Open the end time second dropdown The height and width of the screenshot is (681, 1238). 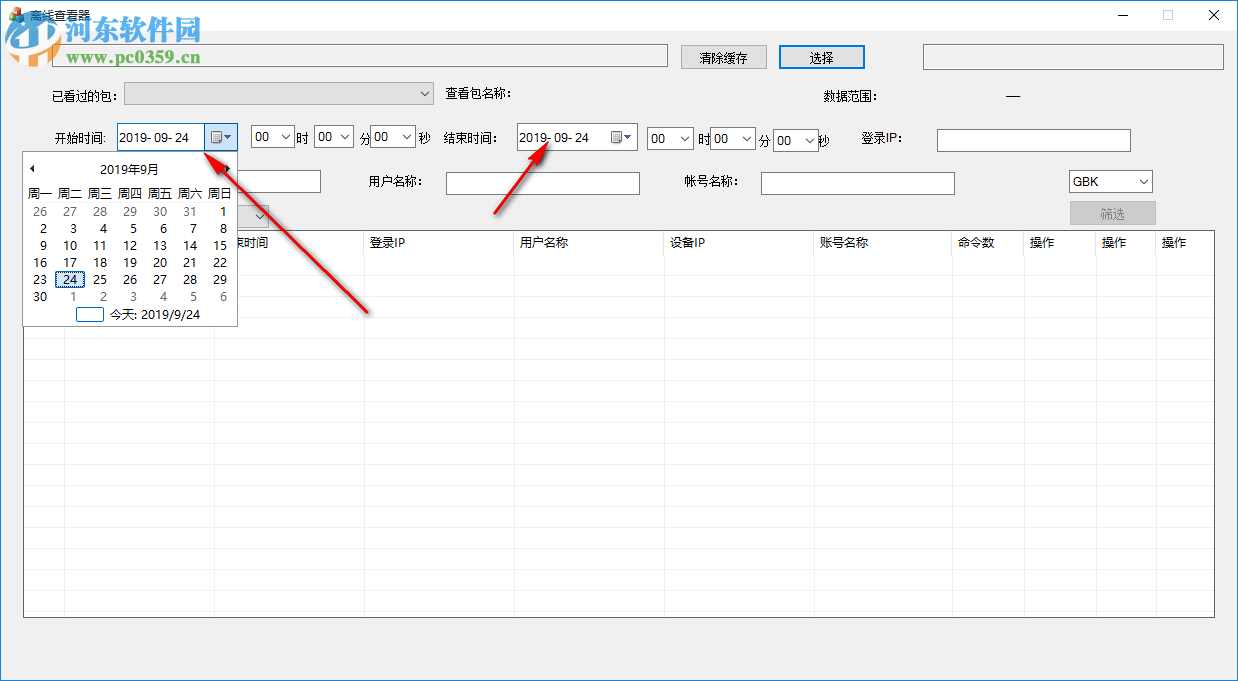coord(809,139)
